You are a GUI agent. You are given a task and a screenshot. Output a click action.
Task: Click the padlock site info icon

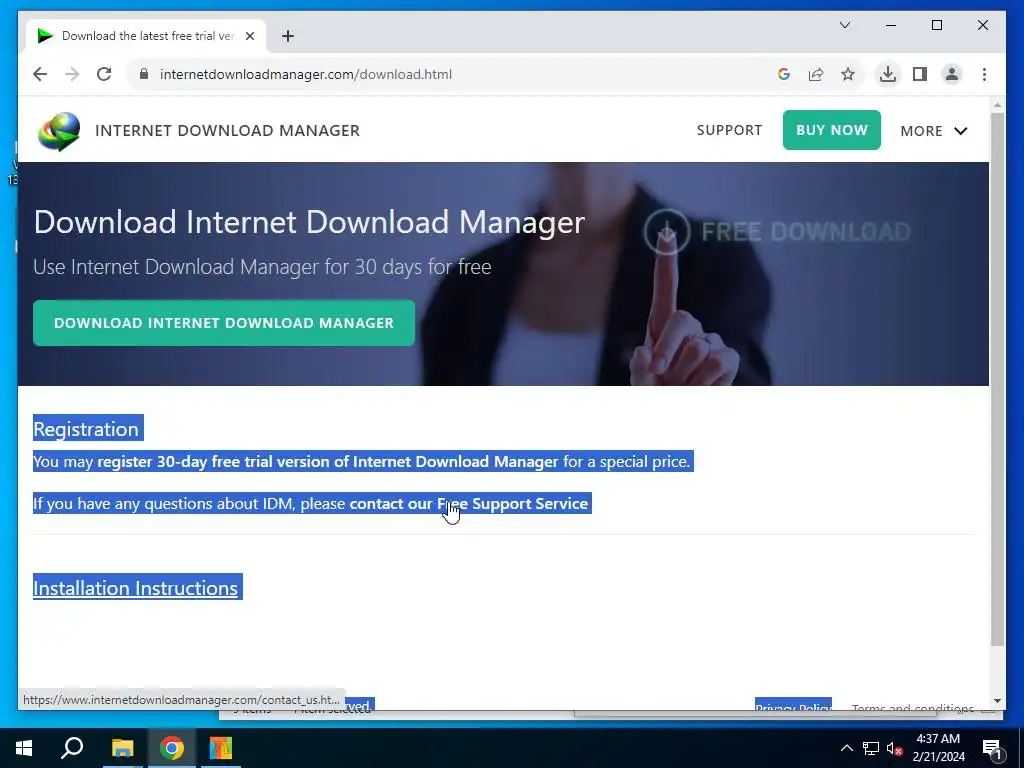click(144, 74)
